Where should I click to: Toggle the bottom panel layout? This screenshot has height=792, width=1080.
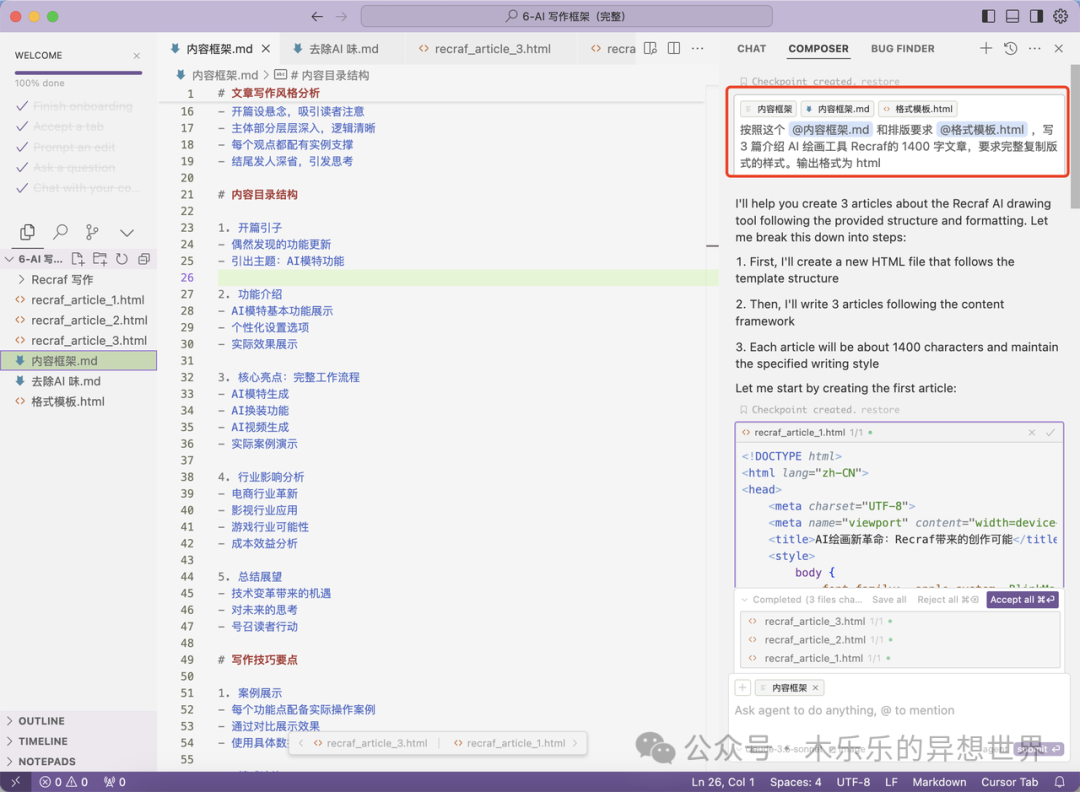point(1012,16)
